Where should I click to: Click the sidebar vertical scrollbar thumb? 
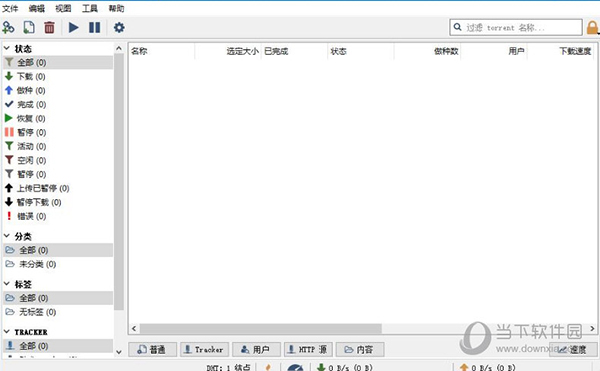pos(119,182)
